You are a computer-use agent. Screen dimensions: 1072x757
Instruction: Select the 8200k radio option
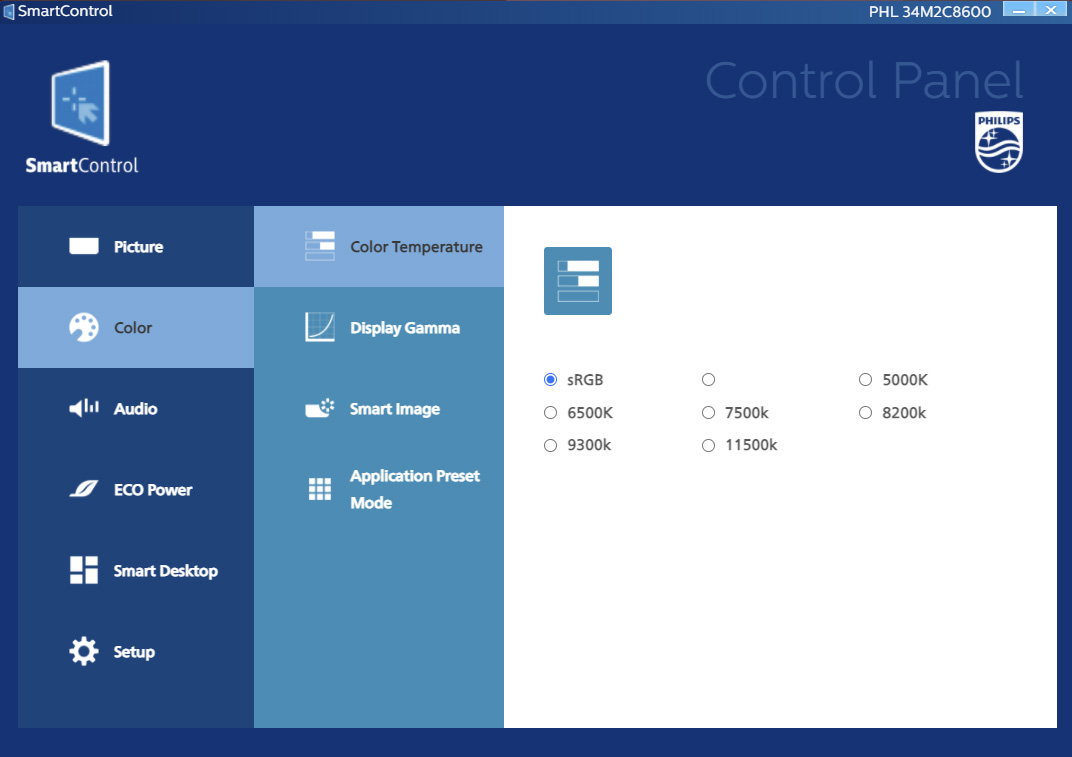(866, 412)
